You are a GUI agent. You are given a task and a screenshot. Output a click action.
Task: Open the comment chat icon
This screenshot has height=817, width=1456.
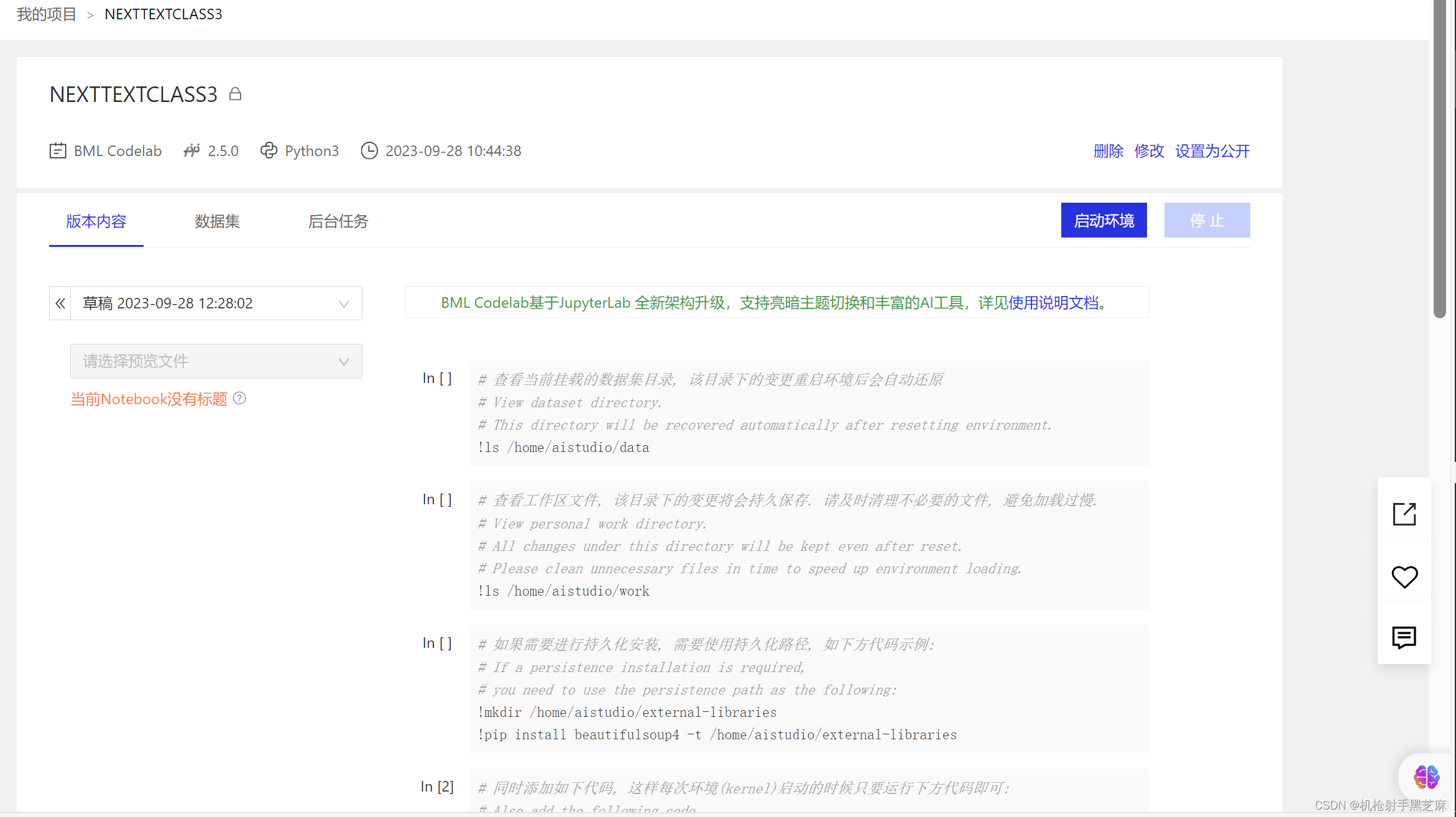[1404, 637]
